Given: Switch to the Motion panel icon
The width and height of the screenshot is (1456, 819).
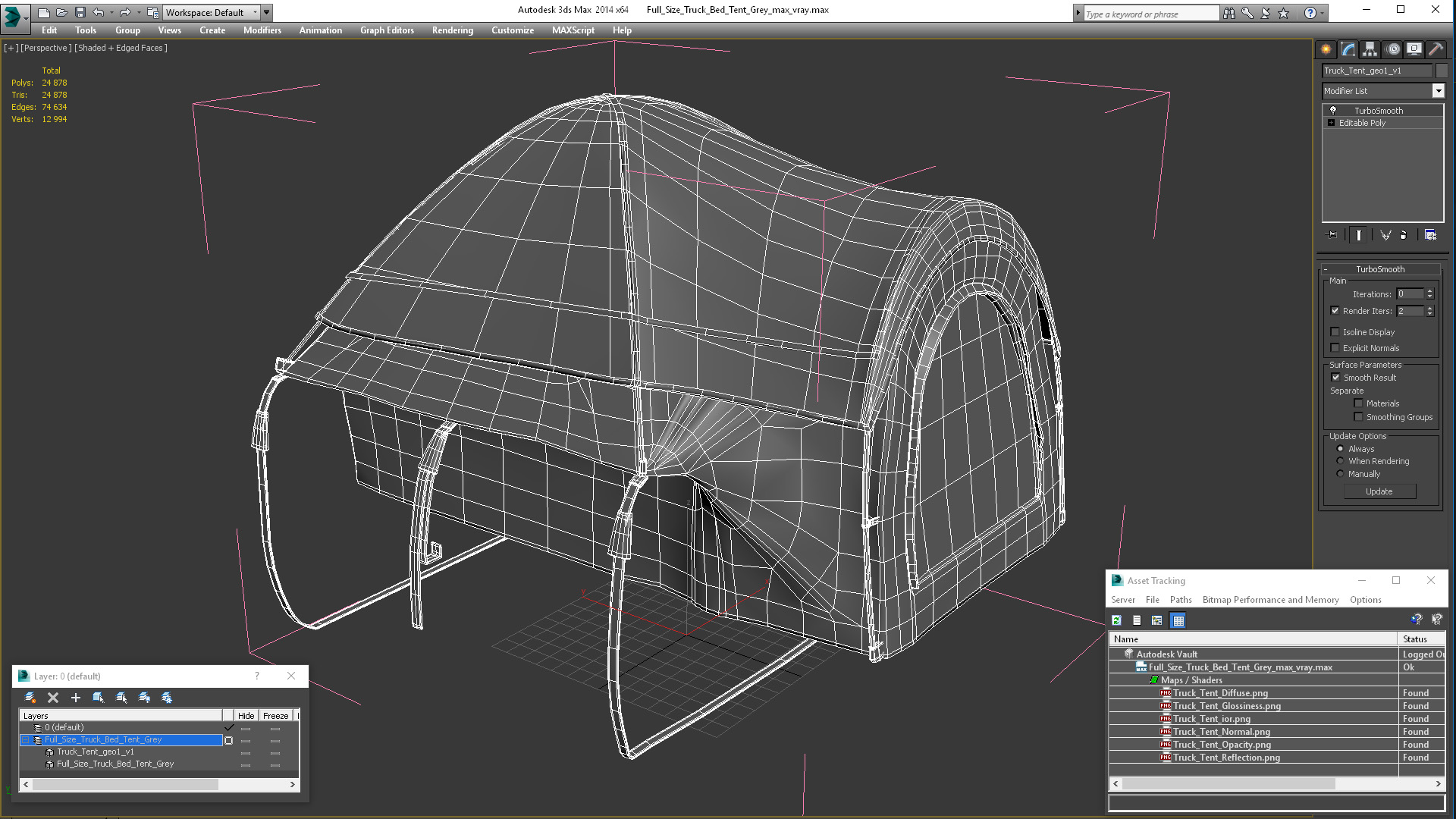Looking at the screenshot, I should (1393, 49).
